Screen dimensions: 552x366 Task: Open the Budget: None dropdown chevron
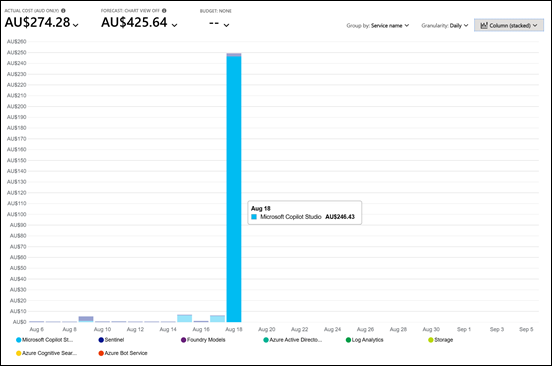[226, 25]
